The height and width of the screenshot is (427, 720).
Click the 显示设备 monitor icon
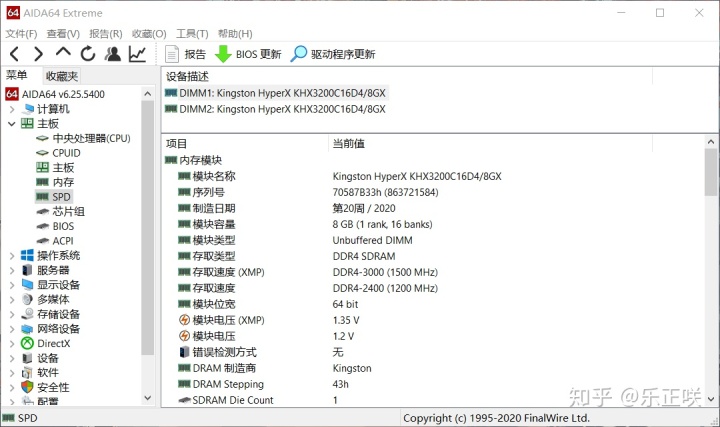(x=27, y=285)
